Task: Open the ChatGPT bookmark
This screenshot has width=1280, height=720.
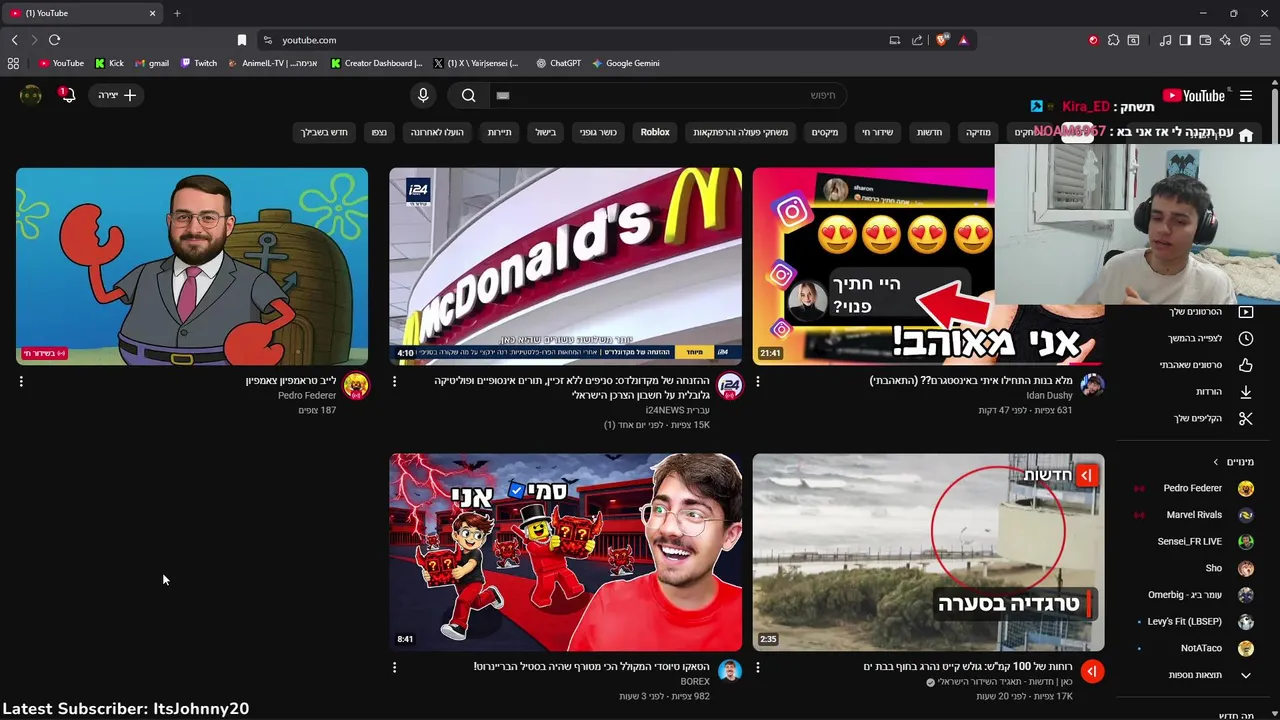Action: (x=558, y=63)
